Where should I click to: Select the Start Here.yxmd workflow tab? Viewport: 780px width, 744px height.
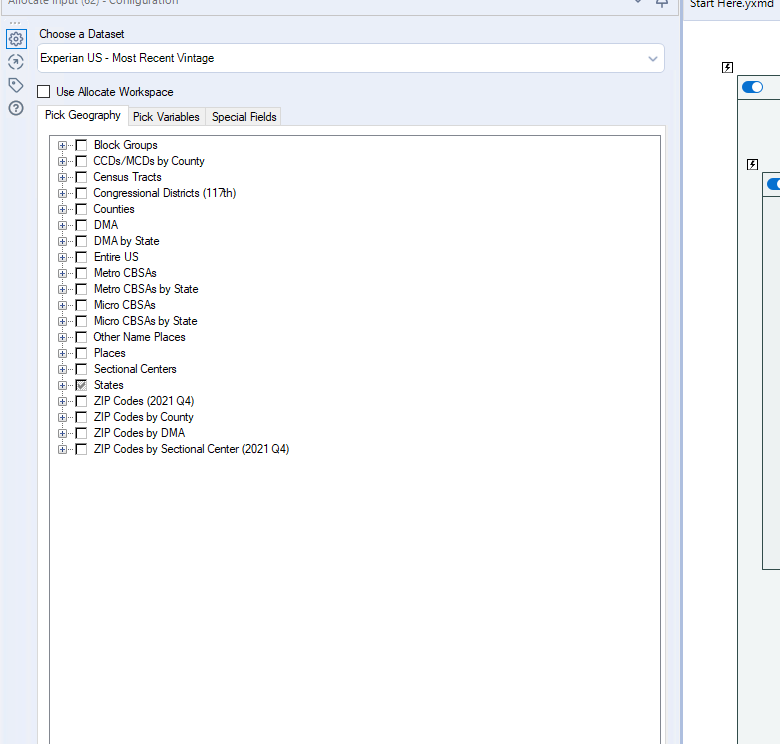pos(731,4)
